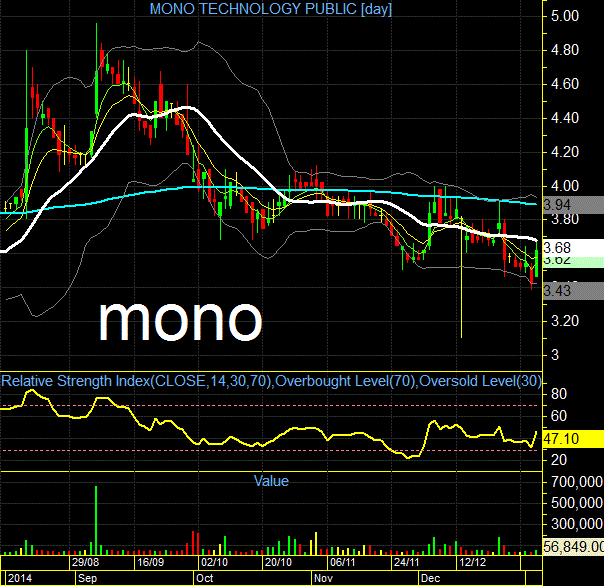Click the 60 RSI axis label

(559, 416)
